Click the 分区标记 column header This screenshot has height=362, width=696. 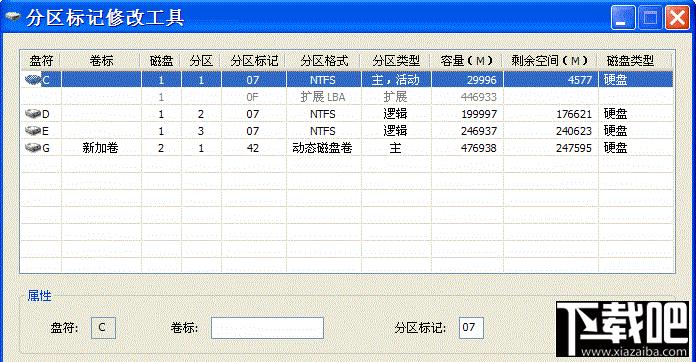click(x=253, y=60)
